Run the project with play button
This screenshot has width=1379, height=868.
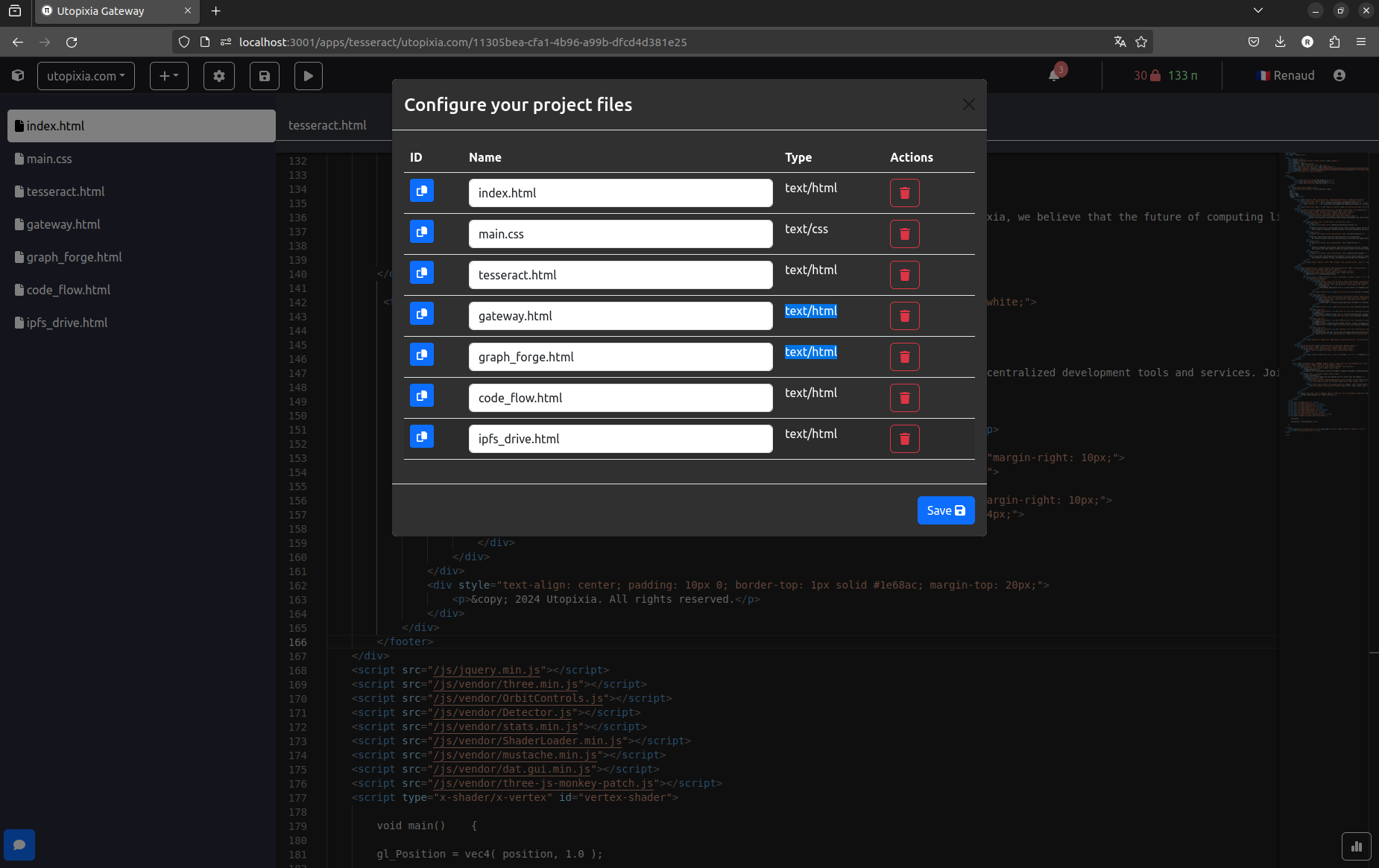(309, 76)
